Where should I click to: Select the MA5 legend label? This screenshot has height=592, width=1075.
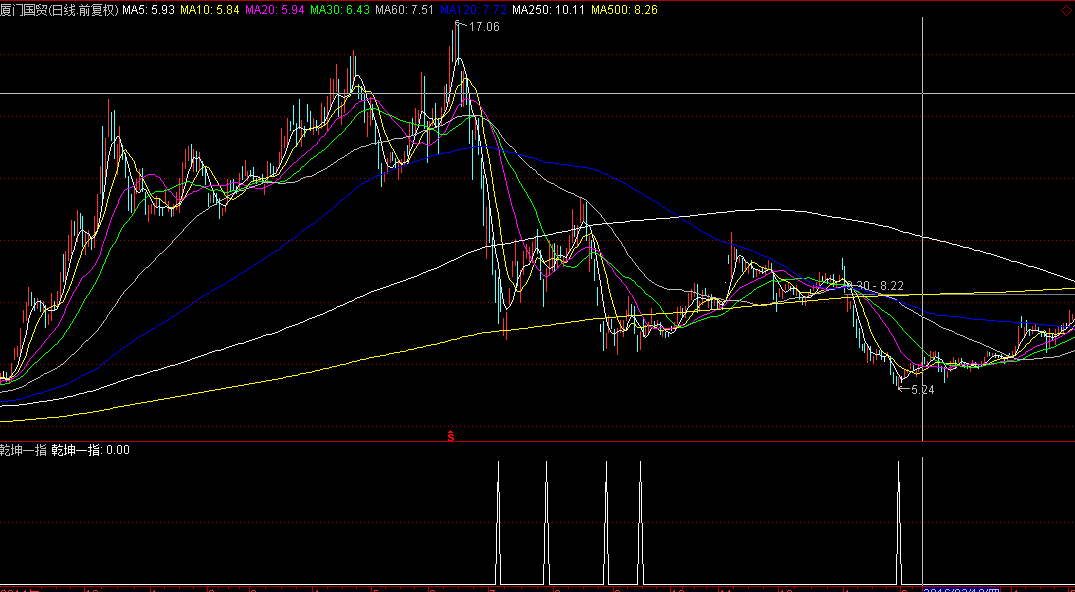pyautogui.click(x=149, y=10)
